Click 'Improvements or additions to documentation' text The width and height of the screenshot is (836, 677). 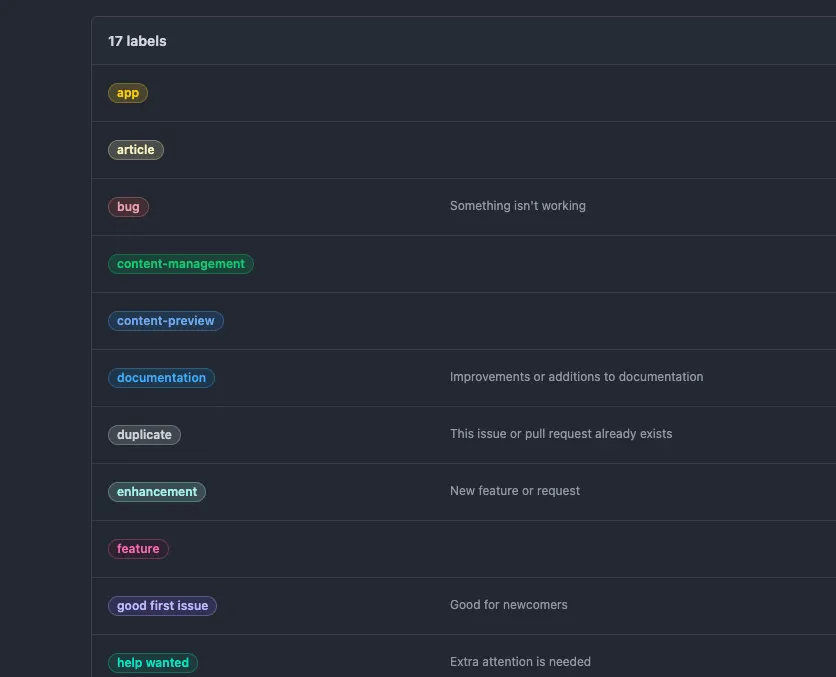click(576, 377)
